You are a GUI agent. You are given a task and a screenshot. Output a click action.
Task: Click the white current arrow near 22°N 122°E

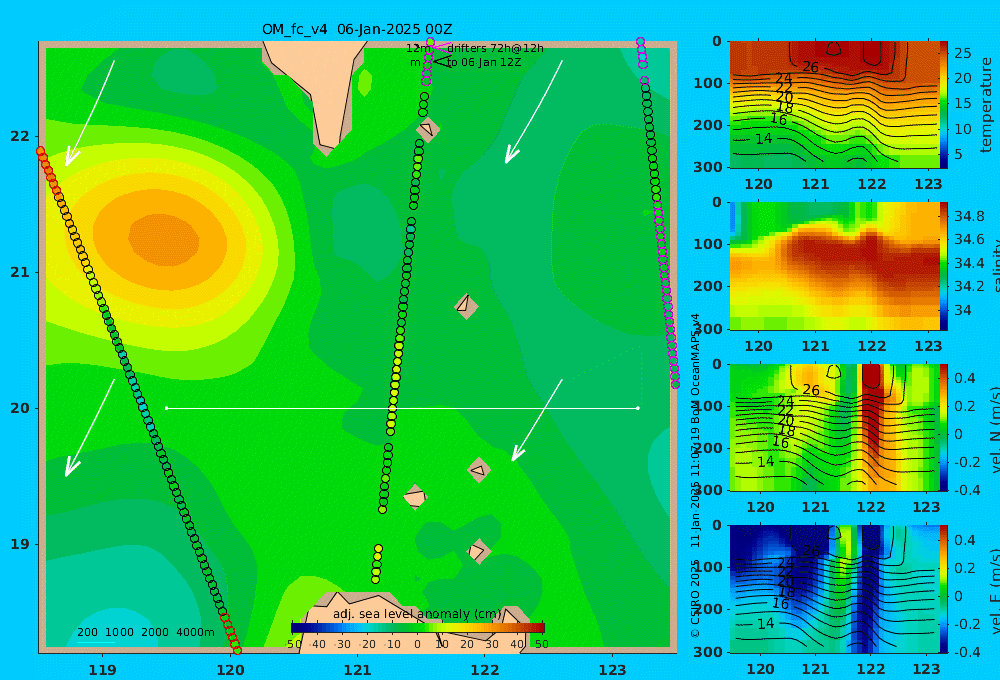coord(534,112)
